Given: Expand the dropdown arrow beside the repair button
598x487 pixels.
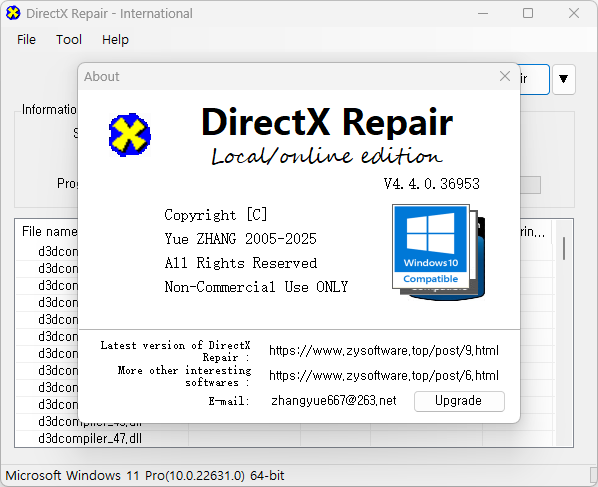Looking at the screenshot, I should pos(563,79).
